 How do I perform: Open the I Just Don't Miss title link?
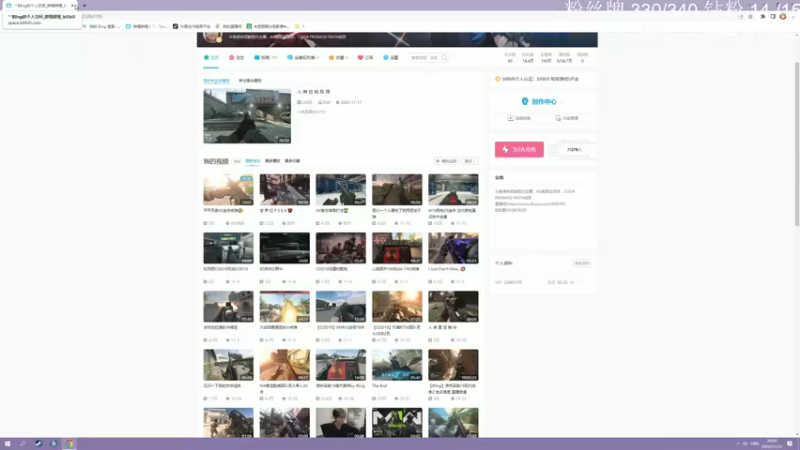(x=446, y=269)
